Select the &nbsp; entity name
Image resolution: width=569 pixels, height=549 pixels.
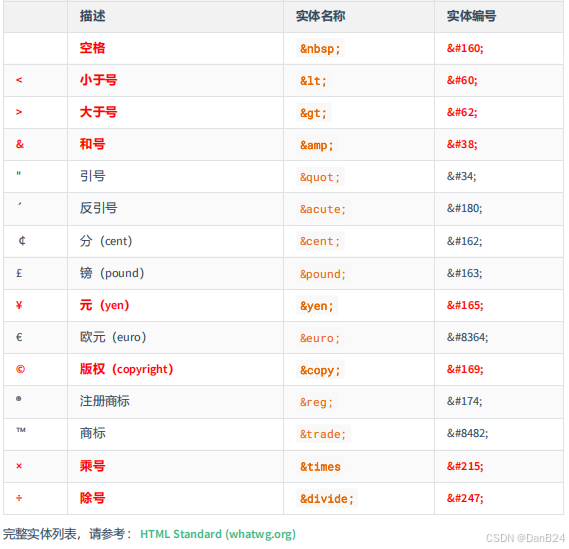click(320, 48)
